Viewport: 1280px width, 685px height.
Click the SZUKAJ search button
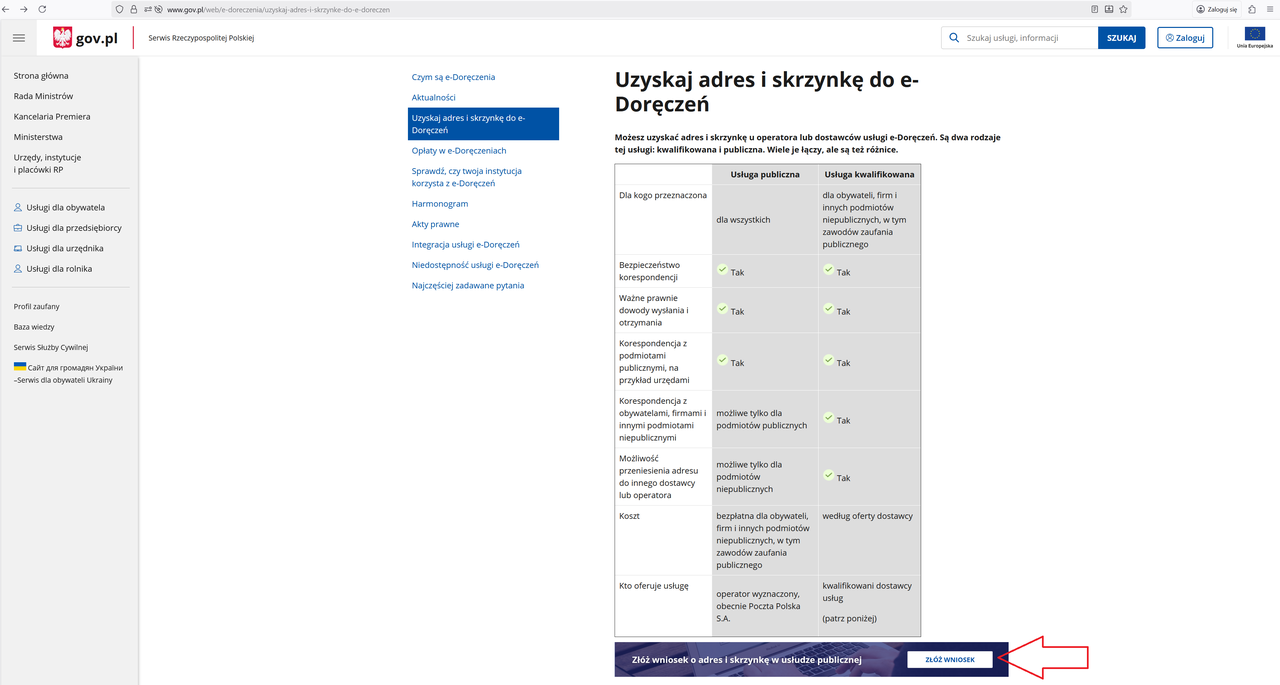coord(1121,38)
